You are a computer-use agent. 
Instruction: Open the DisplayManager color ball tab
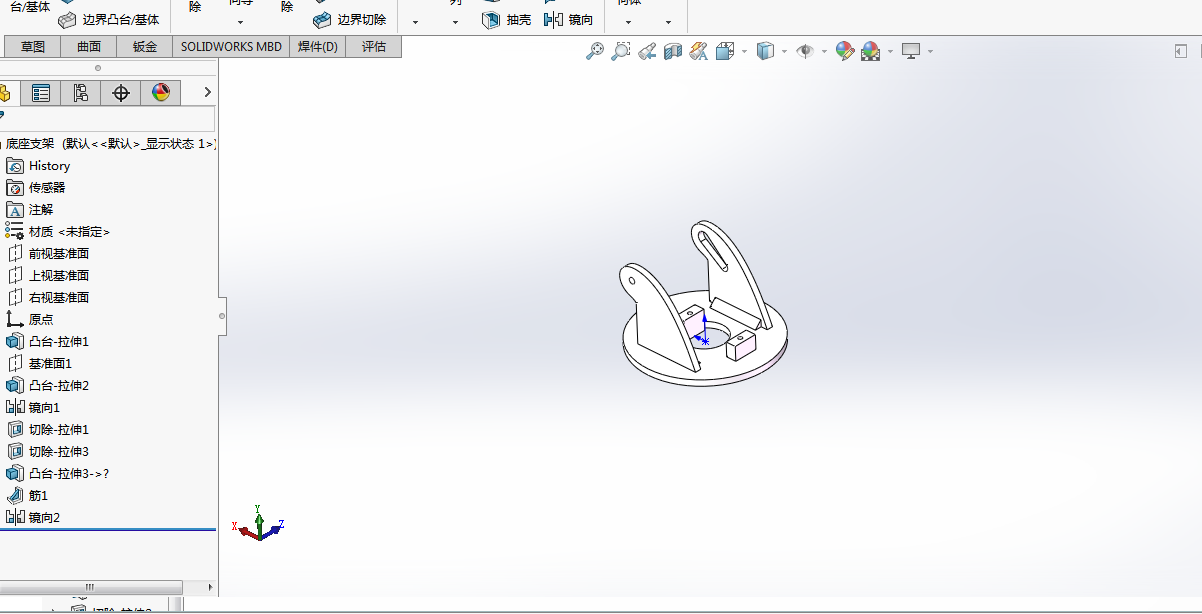coord(161,93)
